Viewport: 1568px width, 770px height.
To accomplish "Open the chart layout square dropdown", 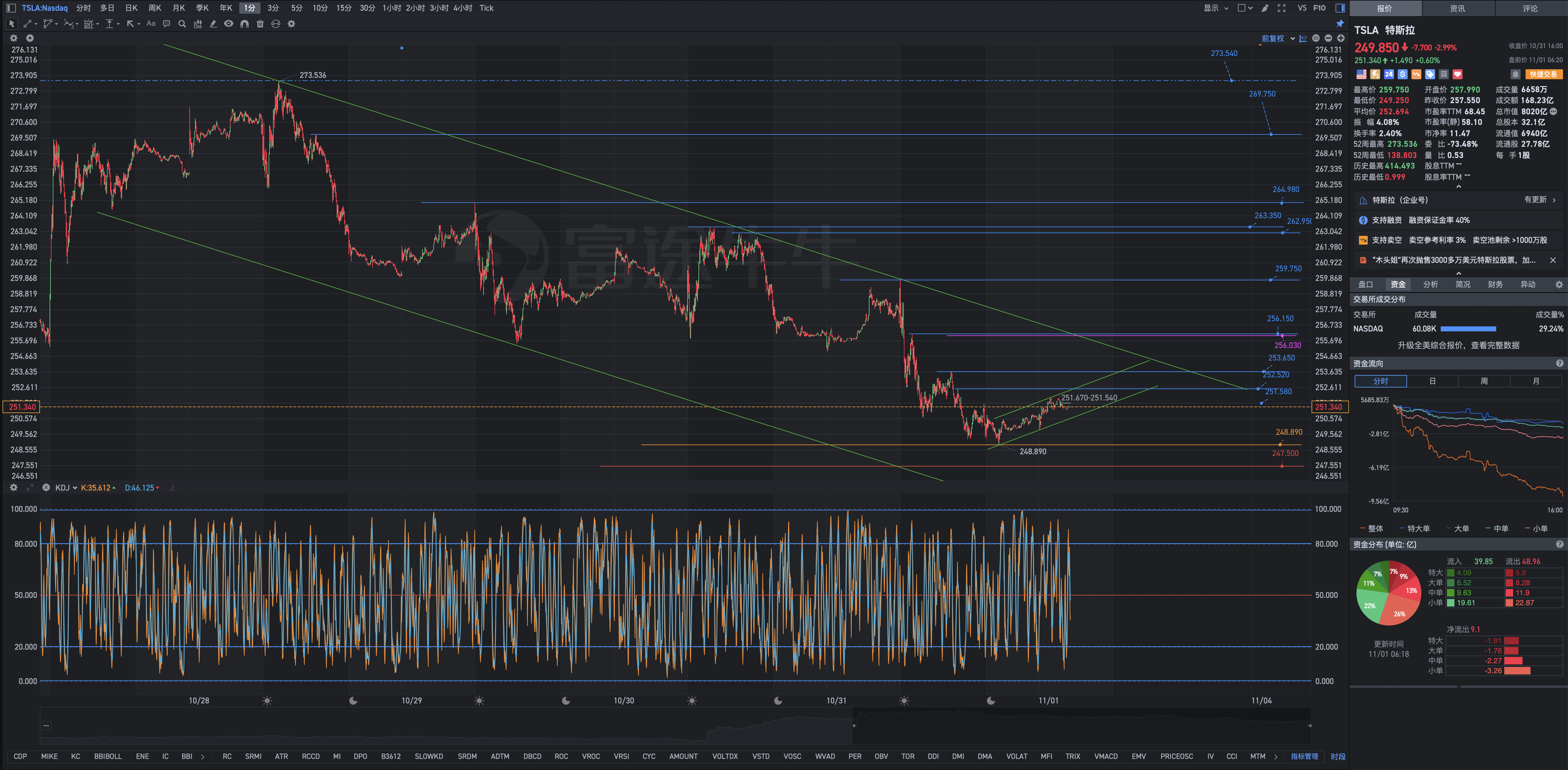I will point(1245,8).
